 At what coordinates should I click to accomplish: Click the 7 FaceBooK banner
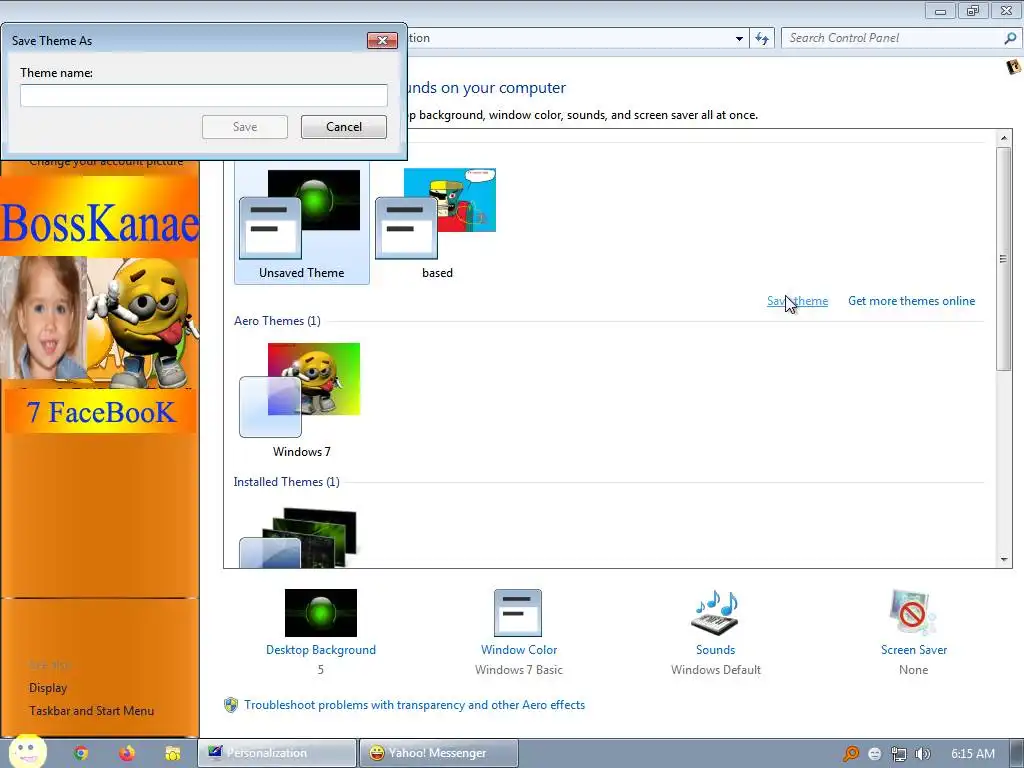pyautogui.click(x=101, y=412)
